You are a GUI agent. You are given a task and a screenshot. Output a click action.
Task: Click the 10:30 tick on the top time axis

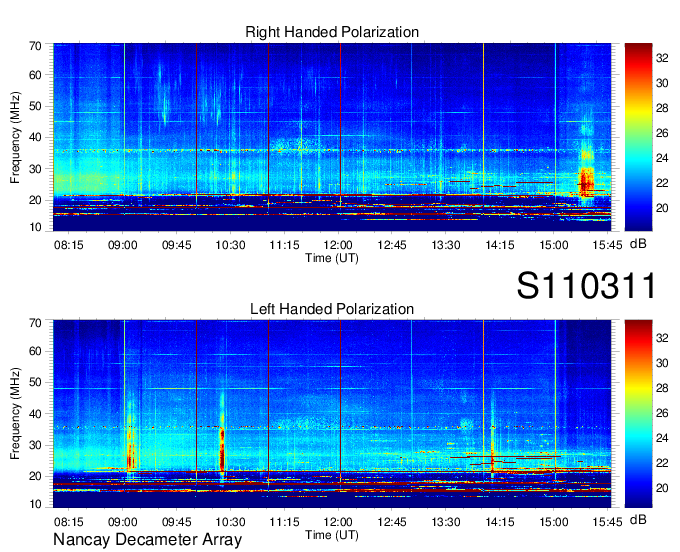230,245
